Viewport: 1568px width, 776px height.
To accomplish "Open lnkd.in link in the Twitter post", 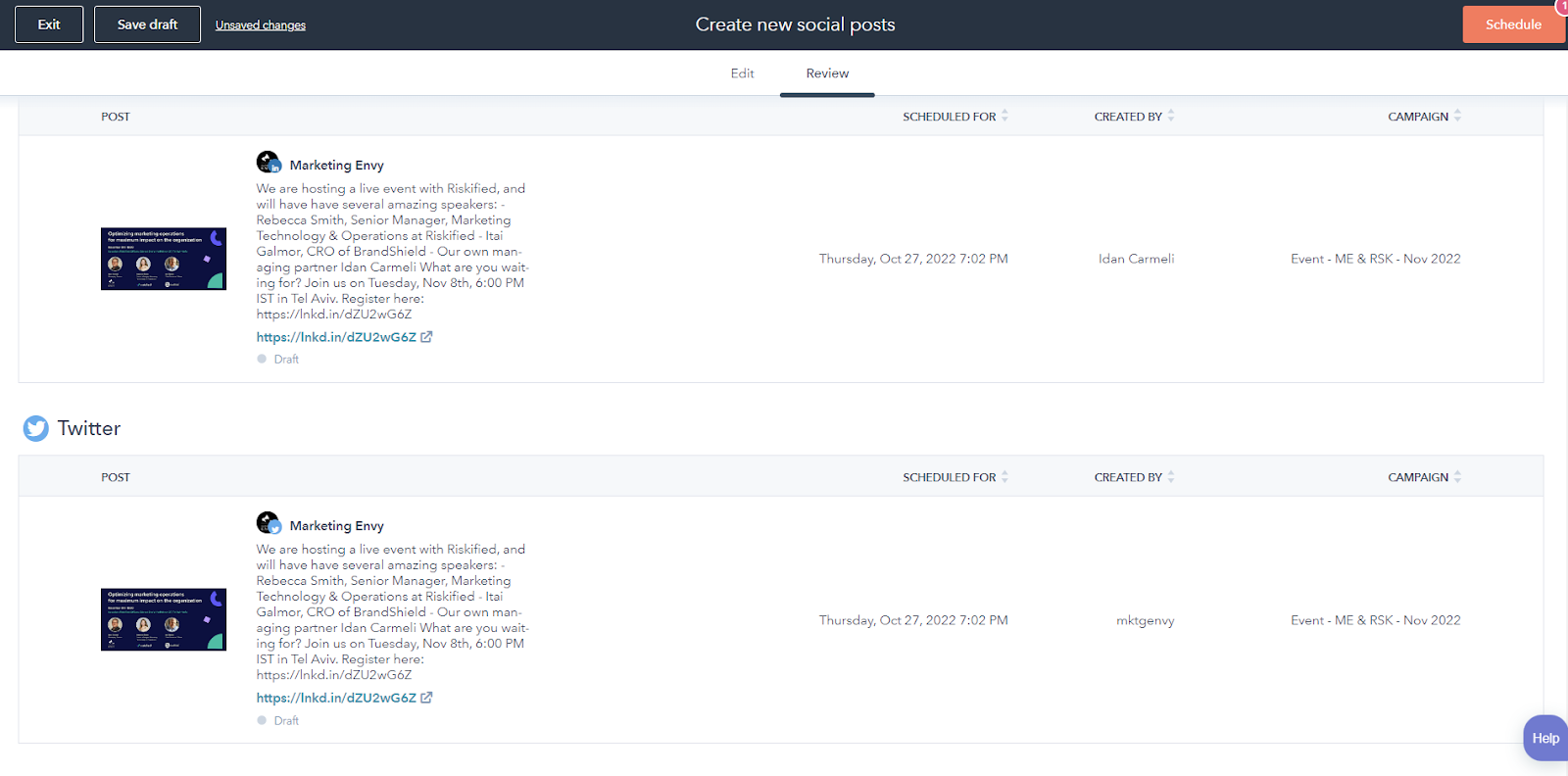I will (336, 698).
